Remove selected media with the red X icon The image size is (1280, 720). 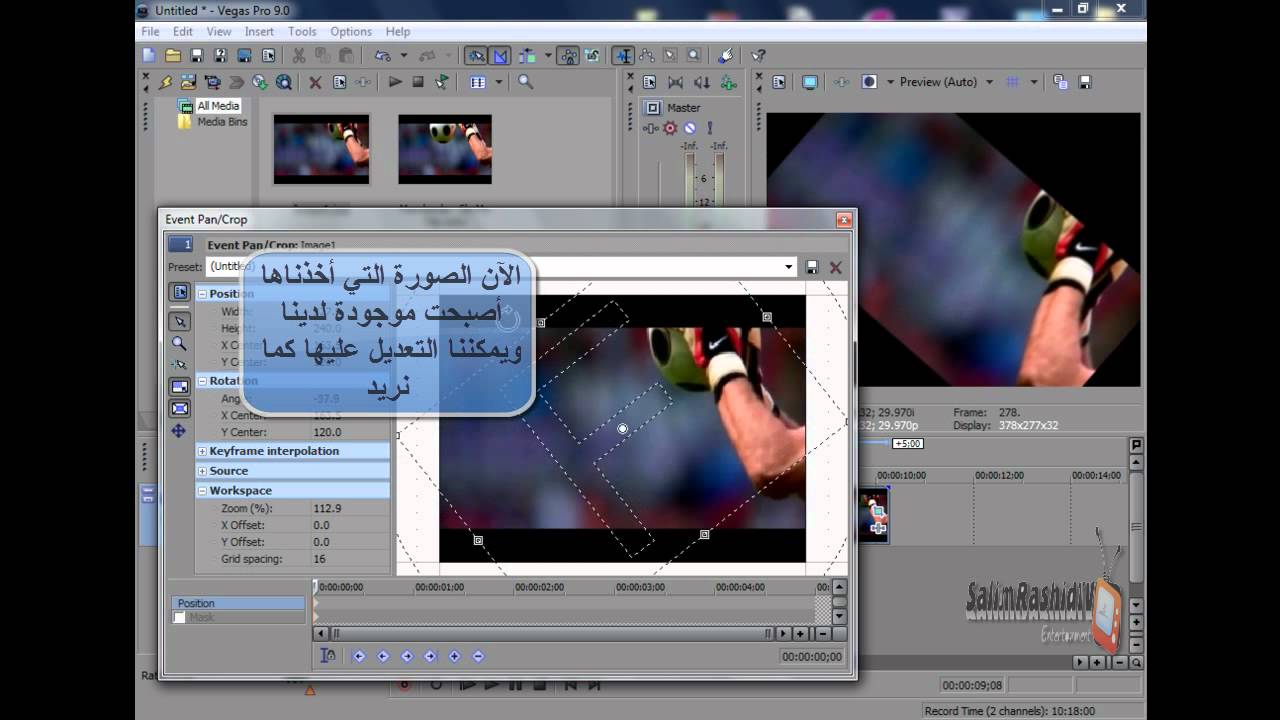(x=315, y=82)
